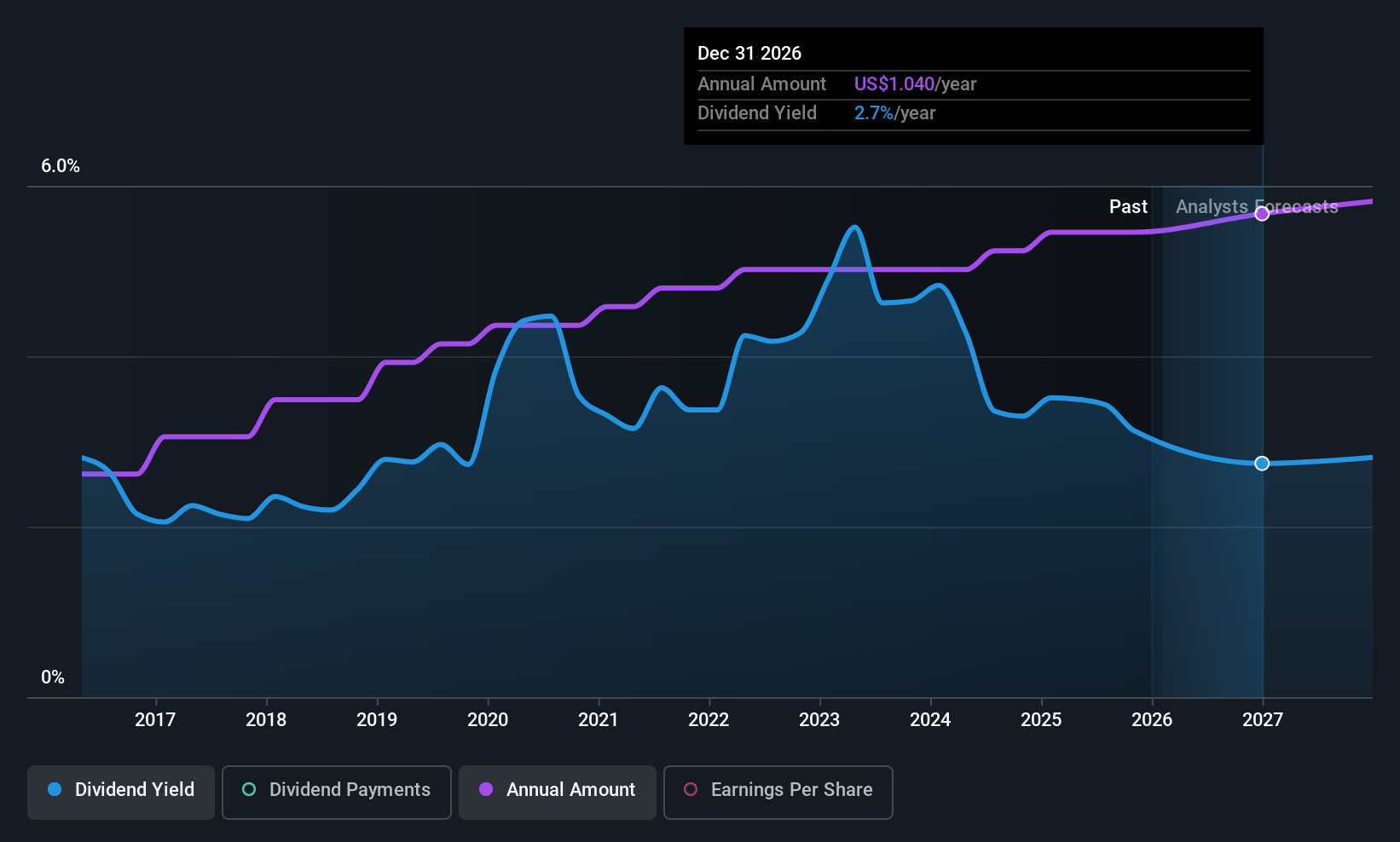Click the Analysts Forecasts label
The width and height of the screenshot is (1400, 842).
point(1257,206)
